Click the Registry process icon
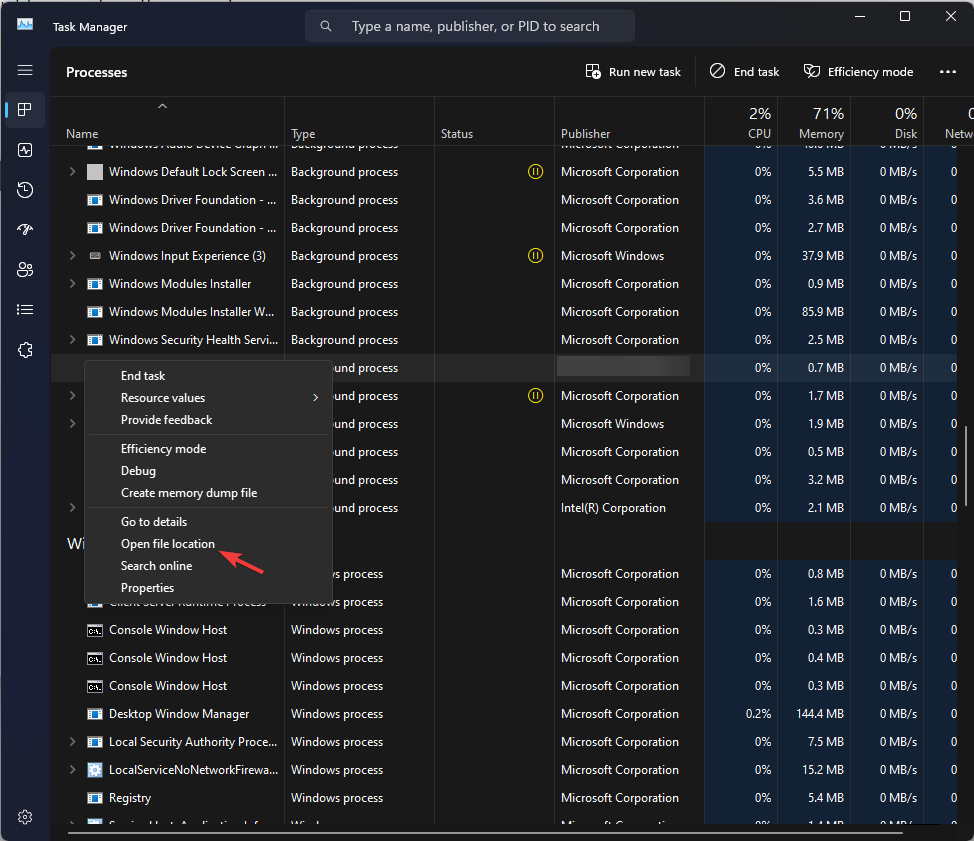This screenshot has height=841, width=974. coord(94,798)
